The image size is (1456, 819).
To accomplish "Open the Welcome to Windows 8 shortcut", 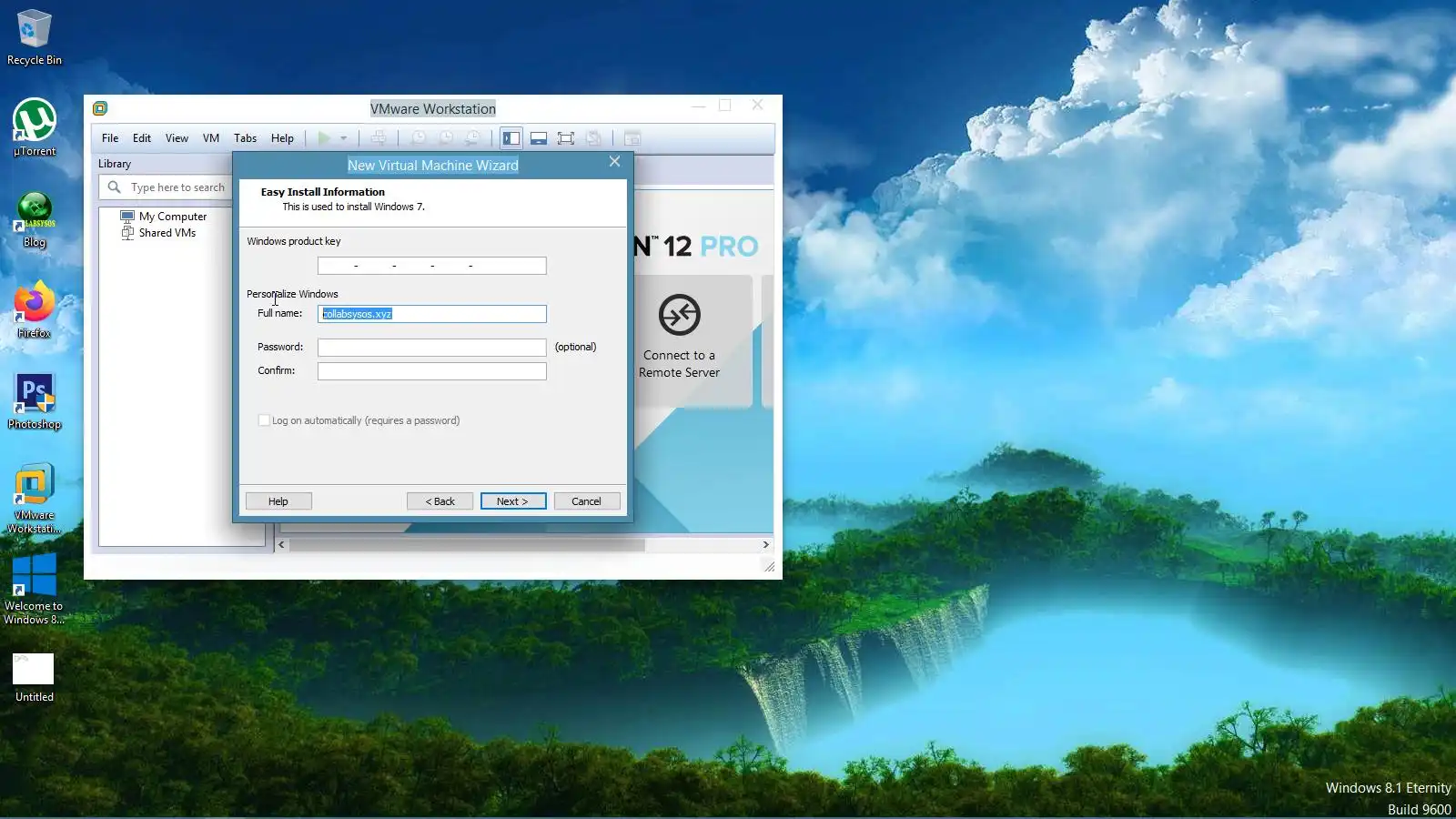I will click(34, 589).
